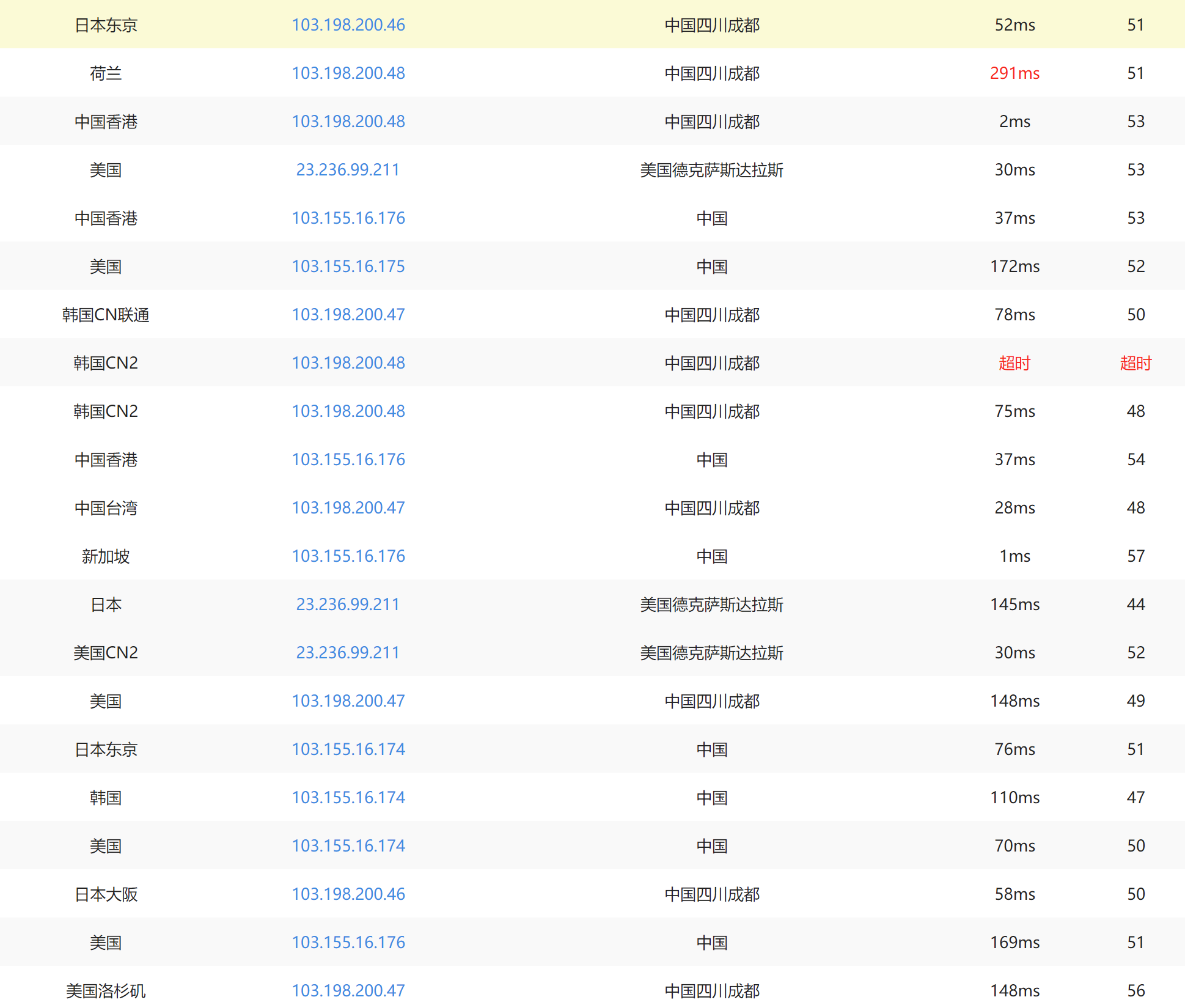Viewport: 1185px width, 1008px height.
Task: Click IP link in 中国台湾 row
Action: (348, 508)
